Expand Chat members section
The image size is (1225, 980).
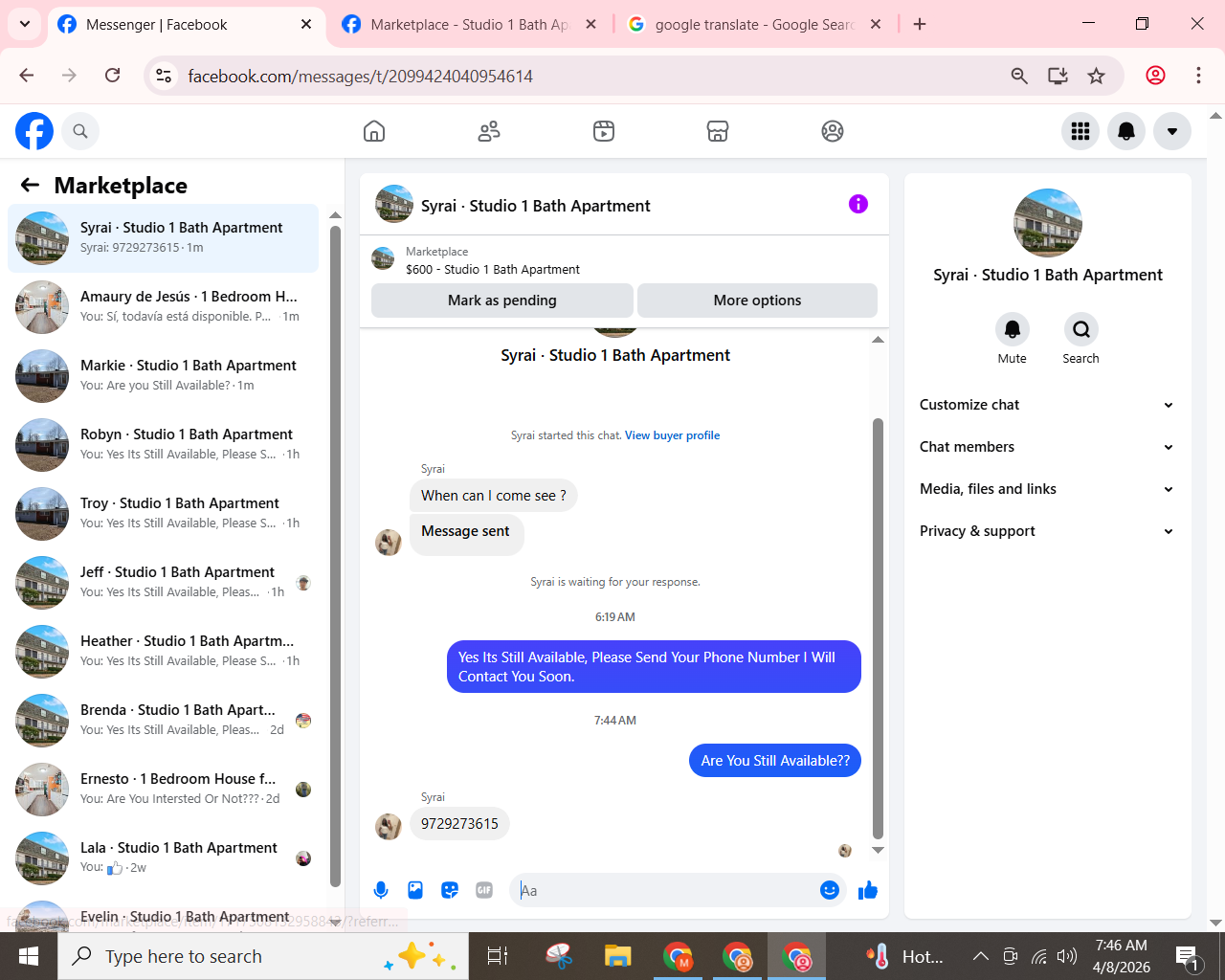click(x=1047, y=447)
